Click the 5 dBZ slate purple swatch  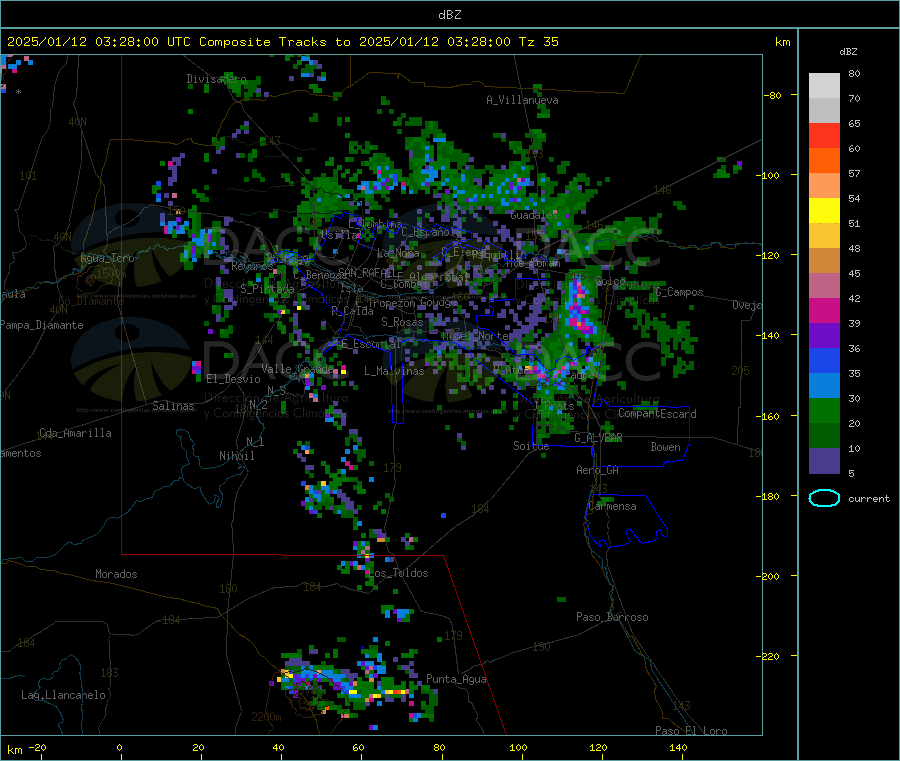click(x=824, y=461)
